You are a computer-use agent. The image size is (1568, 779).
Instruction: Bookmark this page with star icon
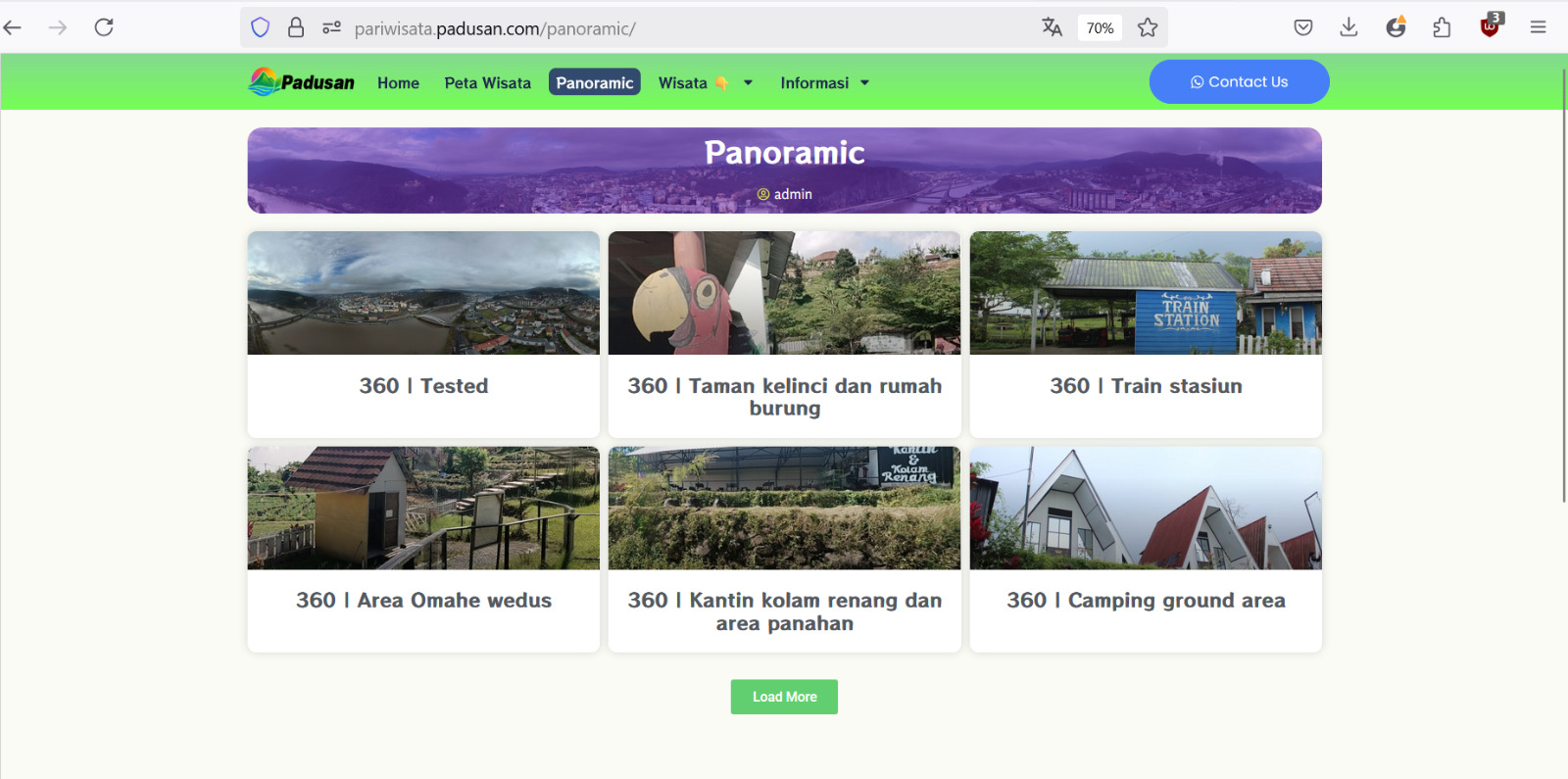1148,27
